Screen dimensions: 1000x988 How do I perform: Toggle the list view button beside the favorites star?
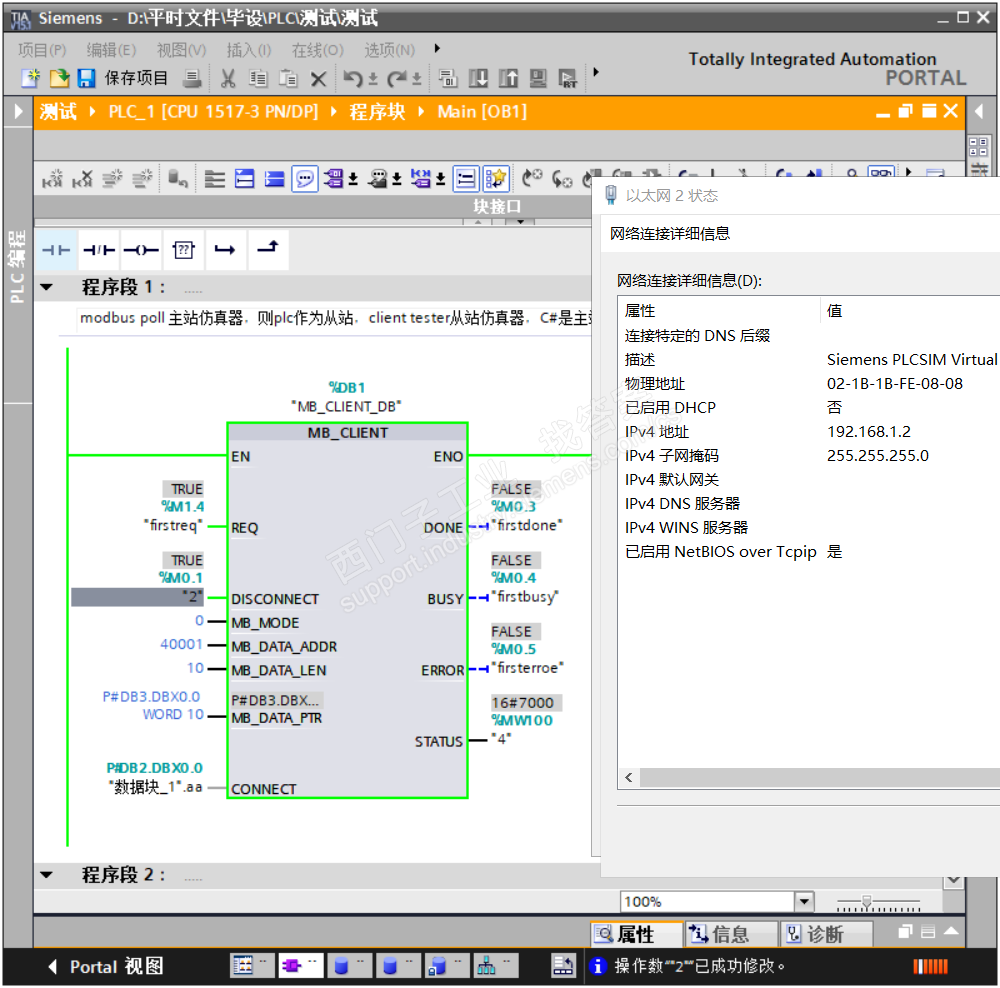(466, 179)
